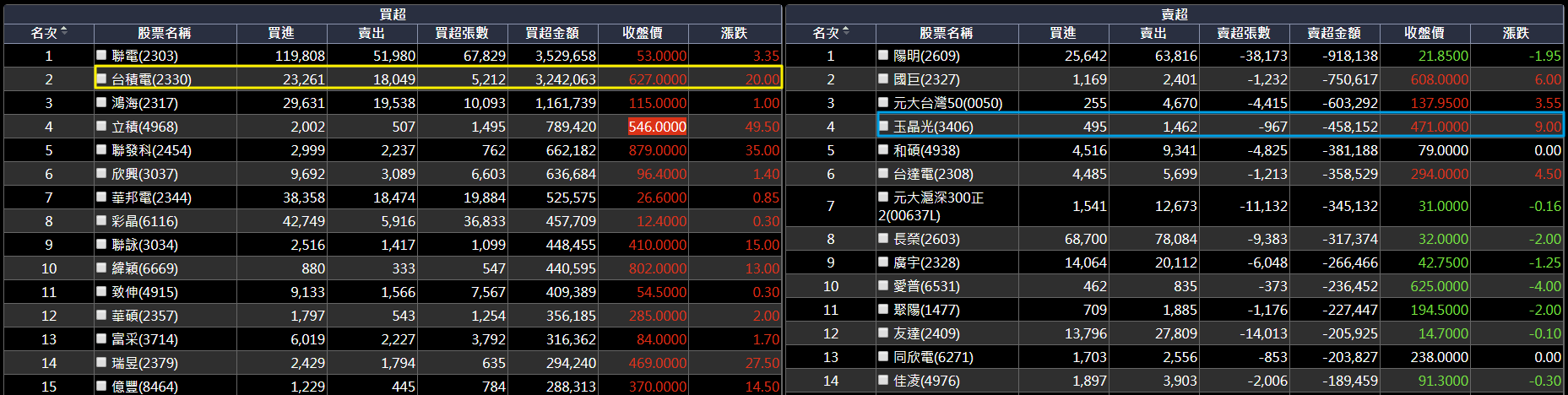
Task: Tick checkbox for 長榮(2603)
Action: pos(883,239)
